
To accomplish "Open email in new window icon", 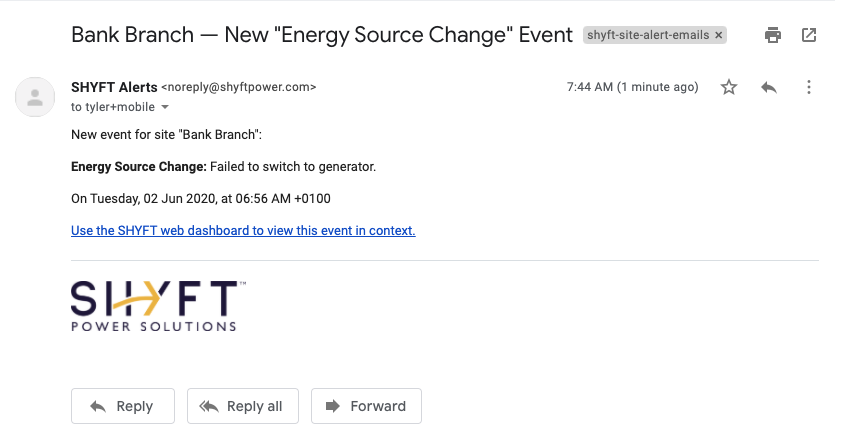I will pyautogui.click(x=809, y=35).
